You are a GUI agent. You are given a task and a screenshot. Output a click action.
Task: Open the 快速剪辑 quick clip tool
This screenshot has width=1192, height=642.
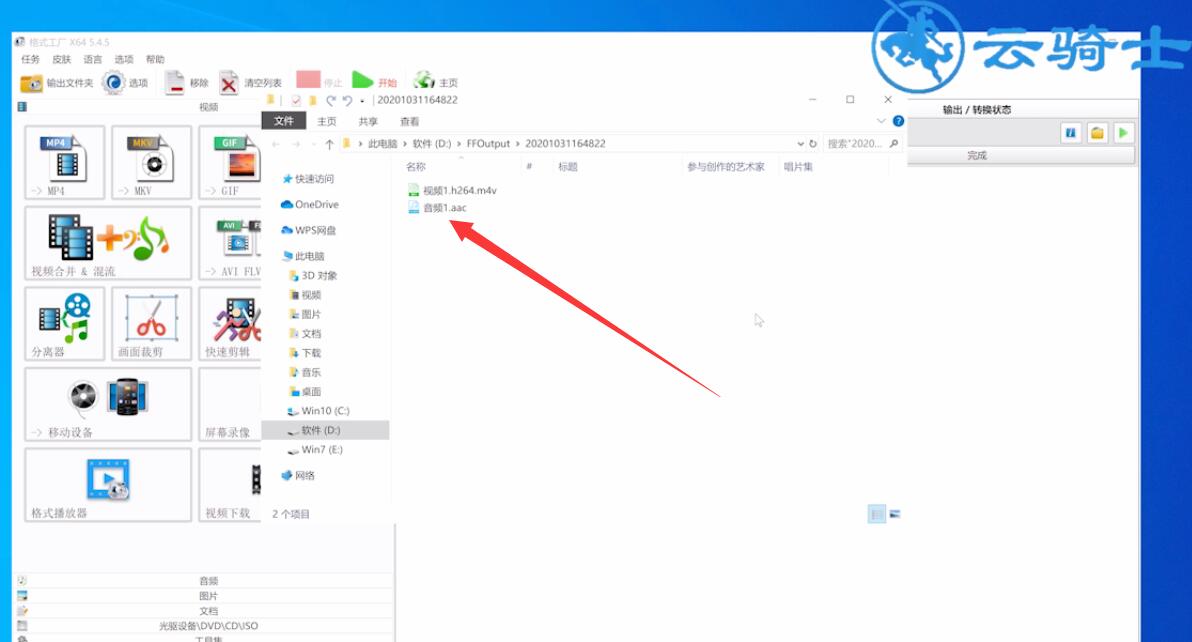pyautogui.click(x=230, y=324)
